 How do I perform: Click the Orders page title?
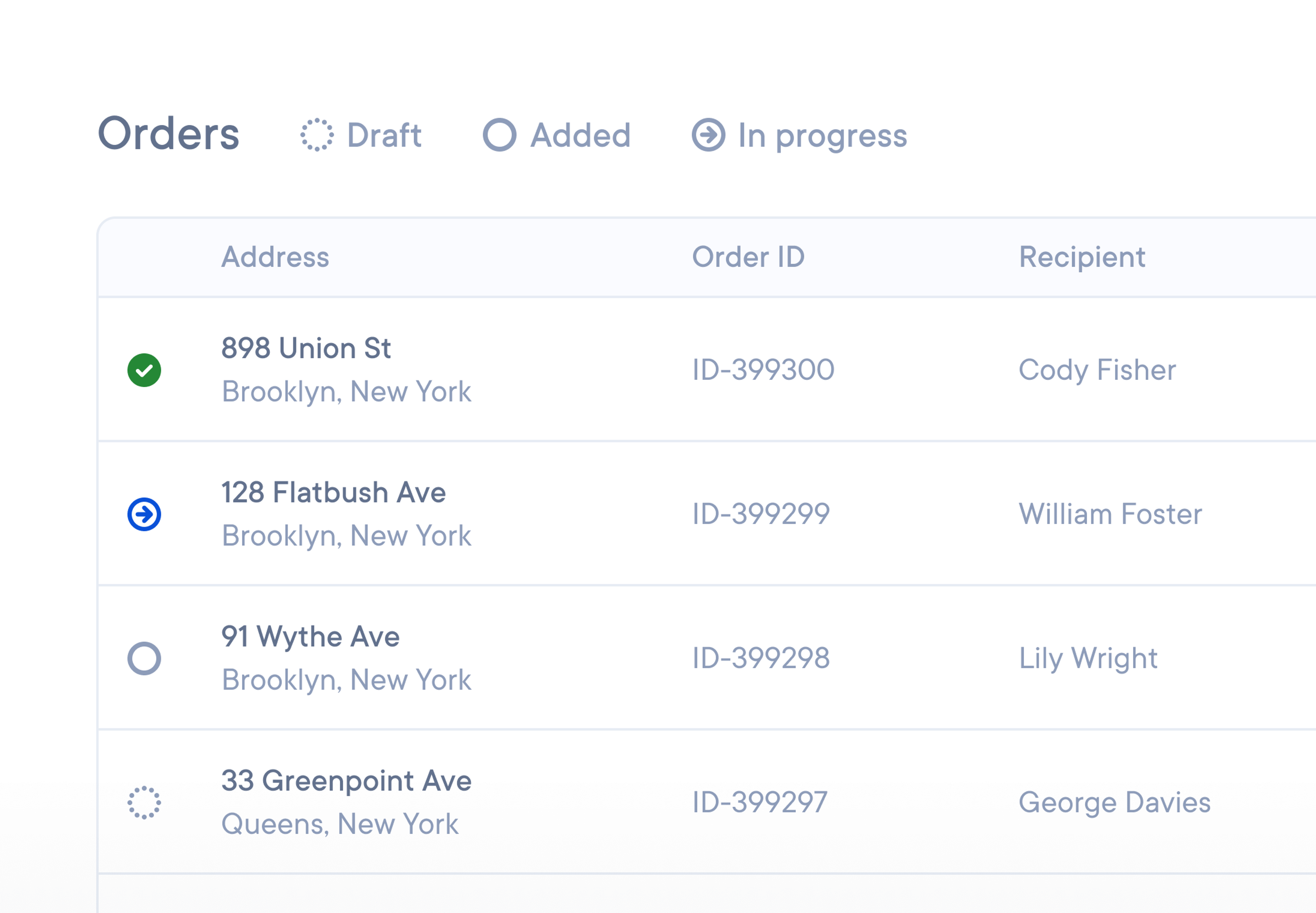(x=169, y=134)
